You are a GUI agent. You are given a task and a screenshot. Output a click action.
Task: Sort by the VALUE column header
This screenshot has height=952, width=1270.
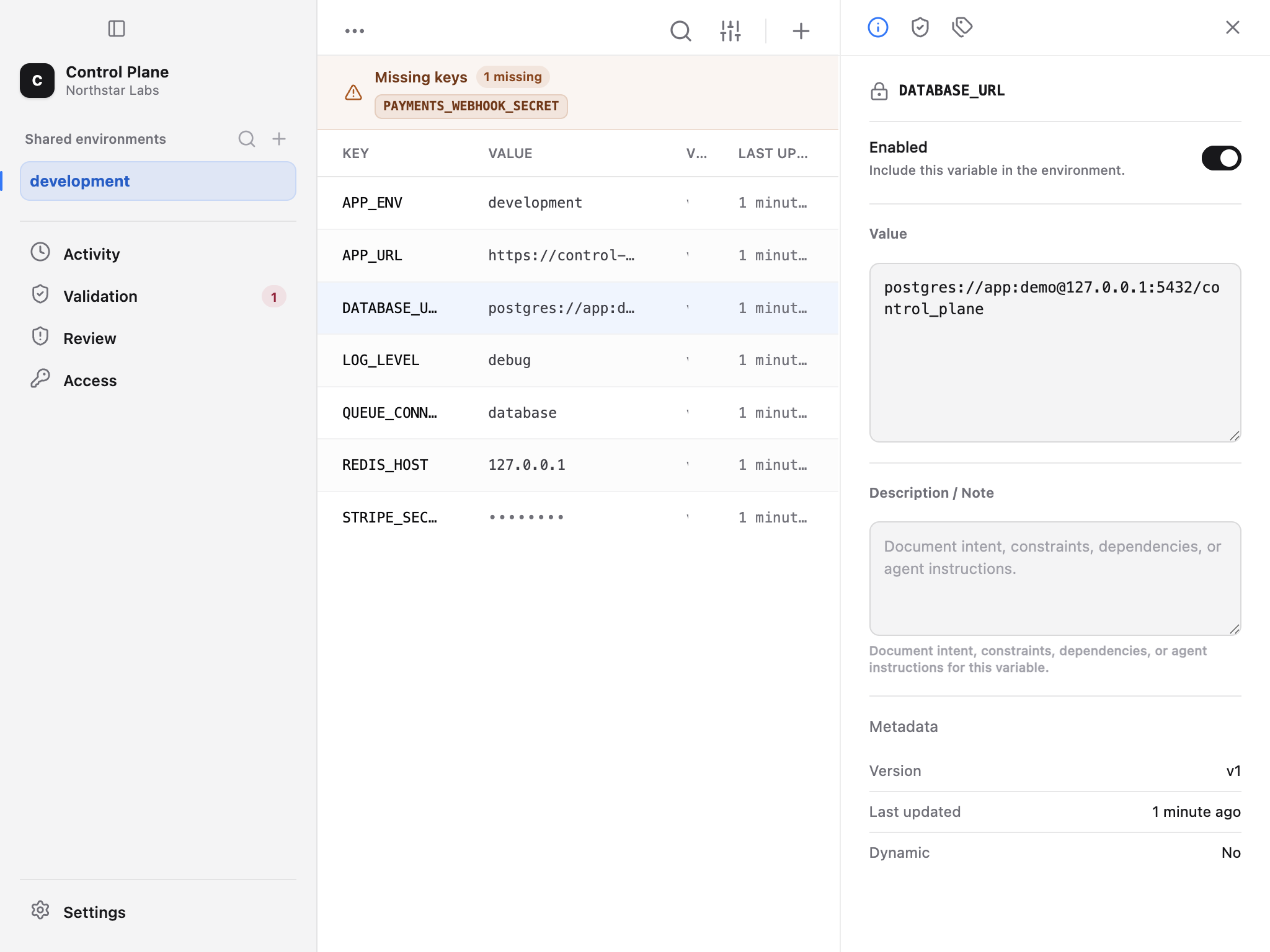pyautogui.click(x=510, y=153)
